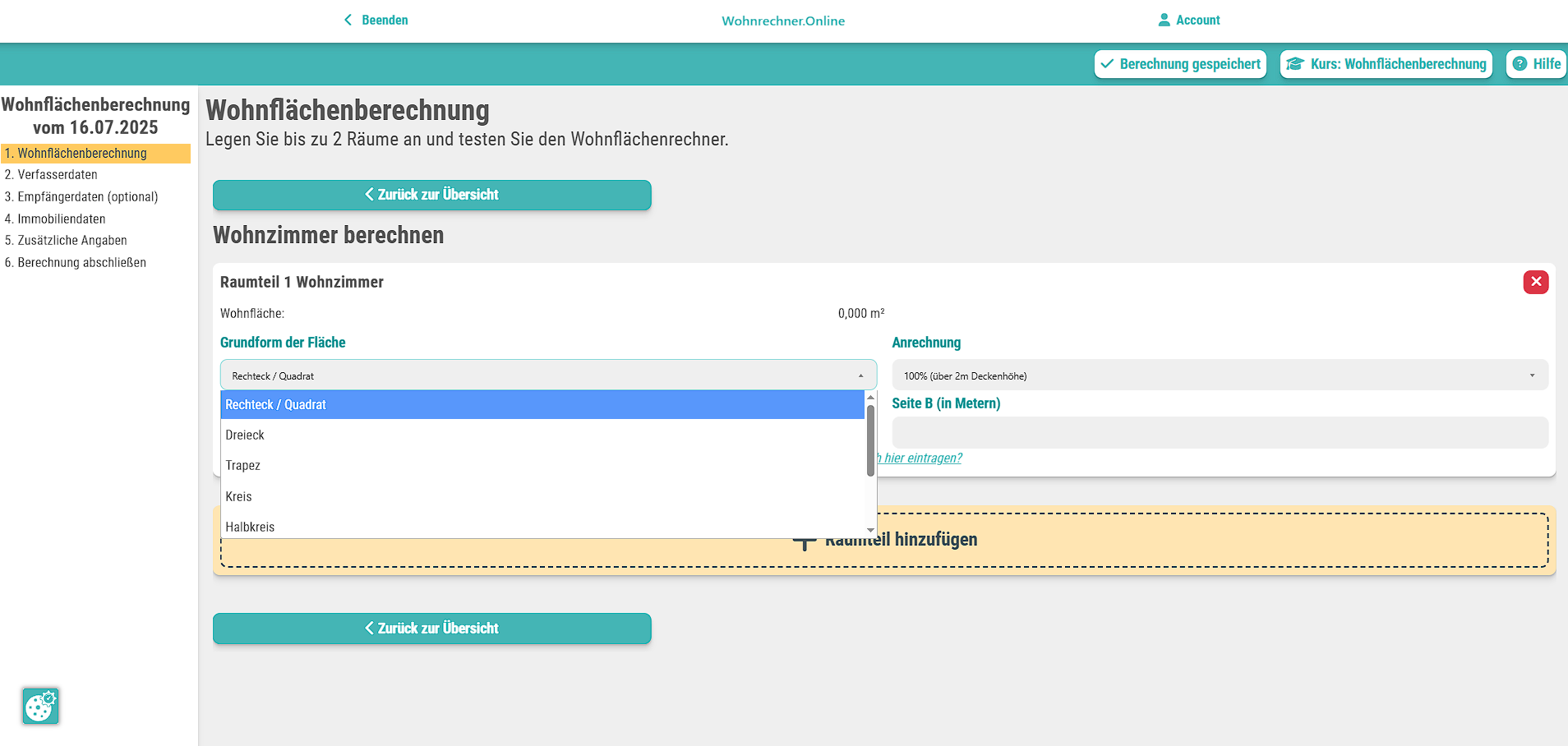Open Wohnrechner.Online home logo link

click(x=783, y=21)
